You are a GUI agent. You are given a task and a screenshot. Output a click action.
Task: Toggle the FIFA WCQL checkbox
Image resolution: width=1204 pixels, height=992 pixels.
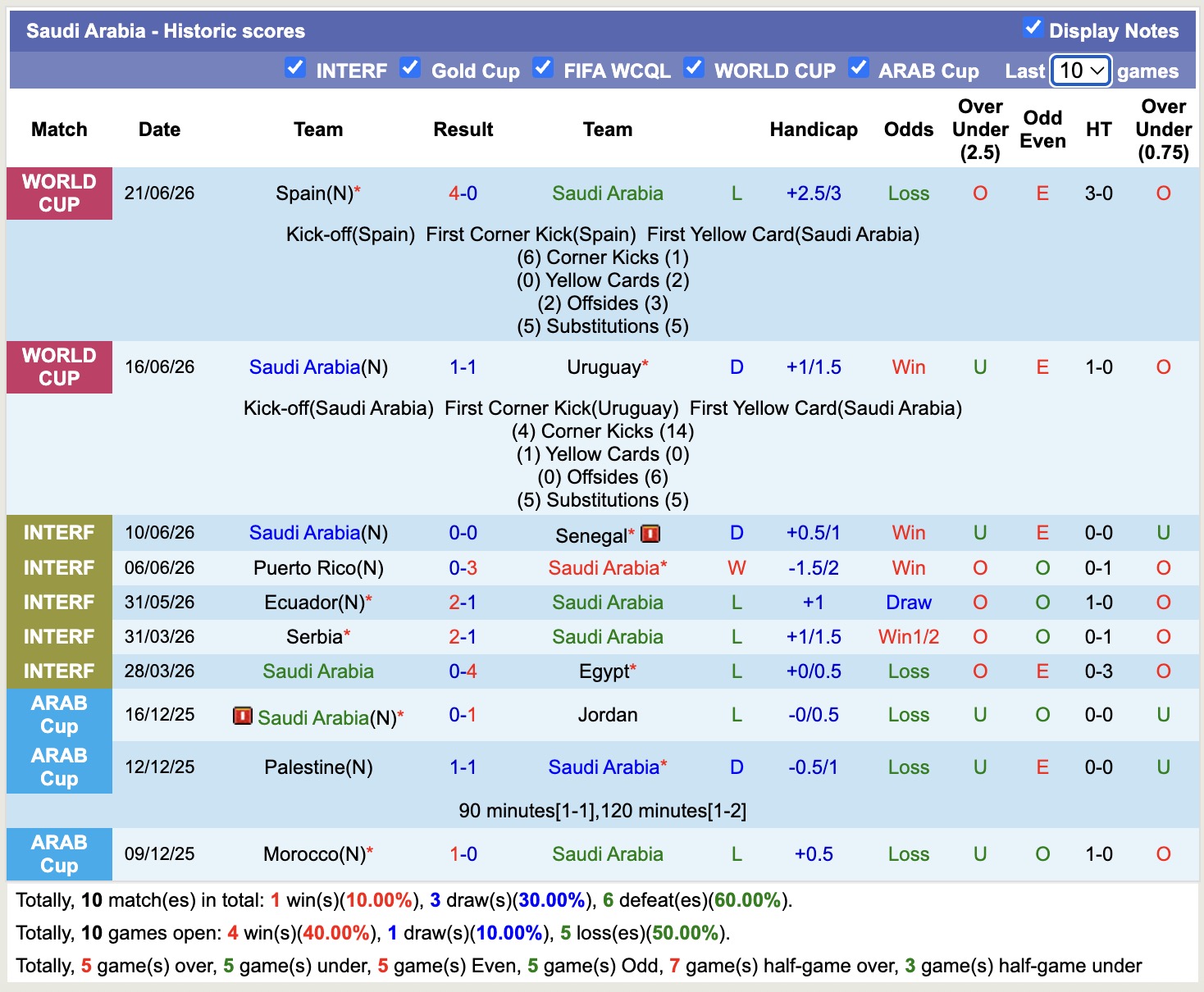click(542, 68)
